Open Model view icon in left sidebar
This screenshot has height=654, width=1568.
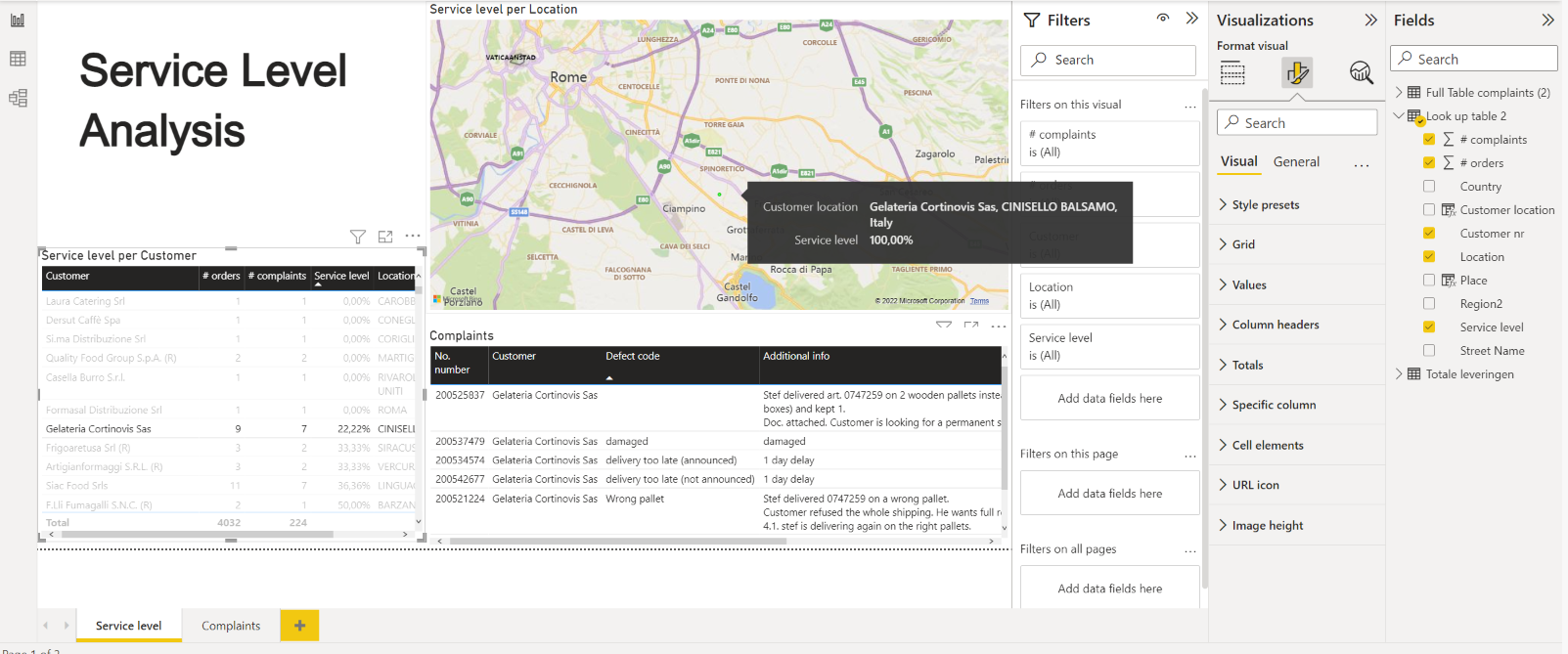tap(18, 98)
